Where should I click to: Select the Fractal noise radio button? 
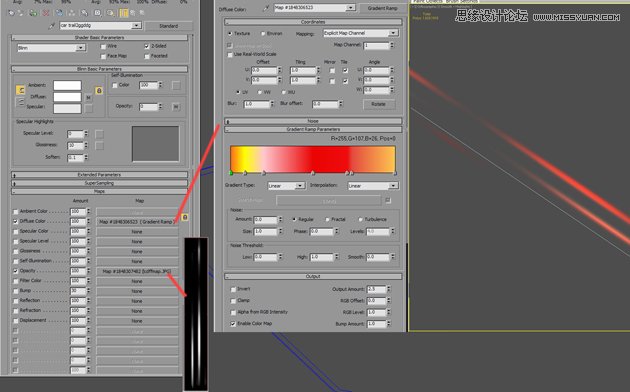tap(327, 219)
